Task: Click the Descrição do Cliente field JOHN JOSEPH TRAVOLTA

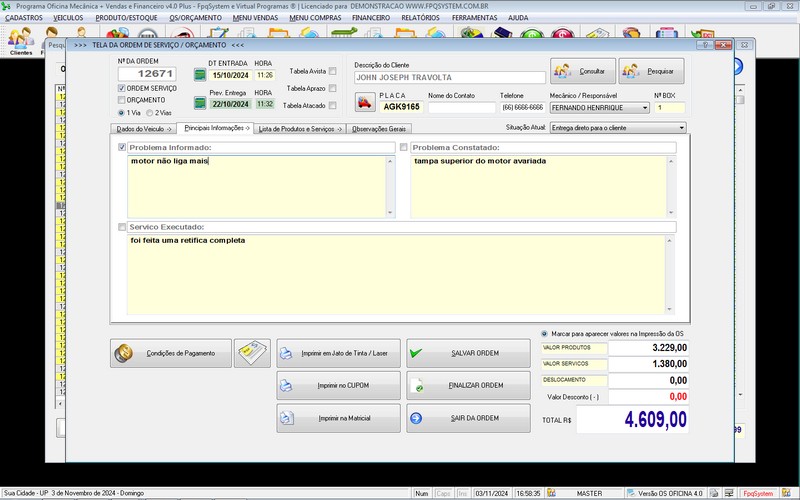Action: [450, 78]
